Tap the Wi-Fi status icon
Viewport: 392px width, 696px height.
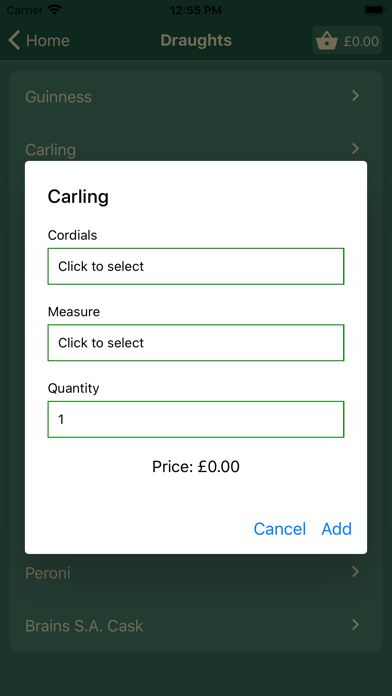(x=55, y=9)
